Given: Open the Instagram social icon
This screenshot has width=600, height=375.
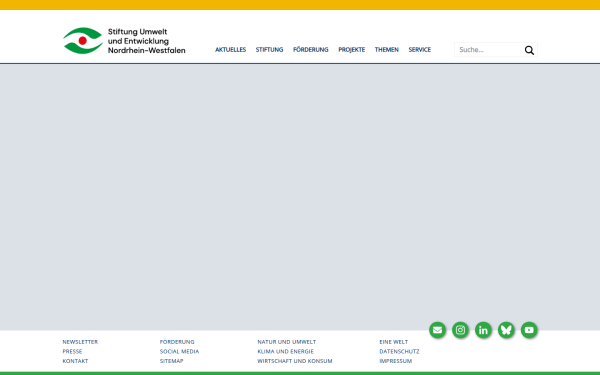Looking at the screenshot, I should point(460,330).
